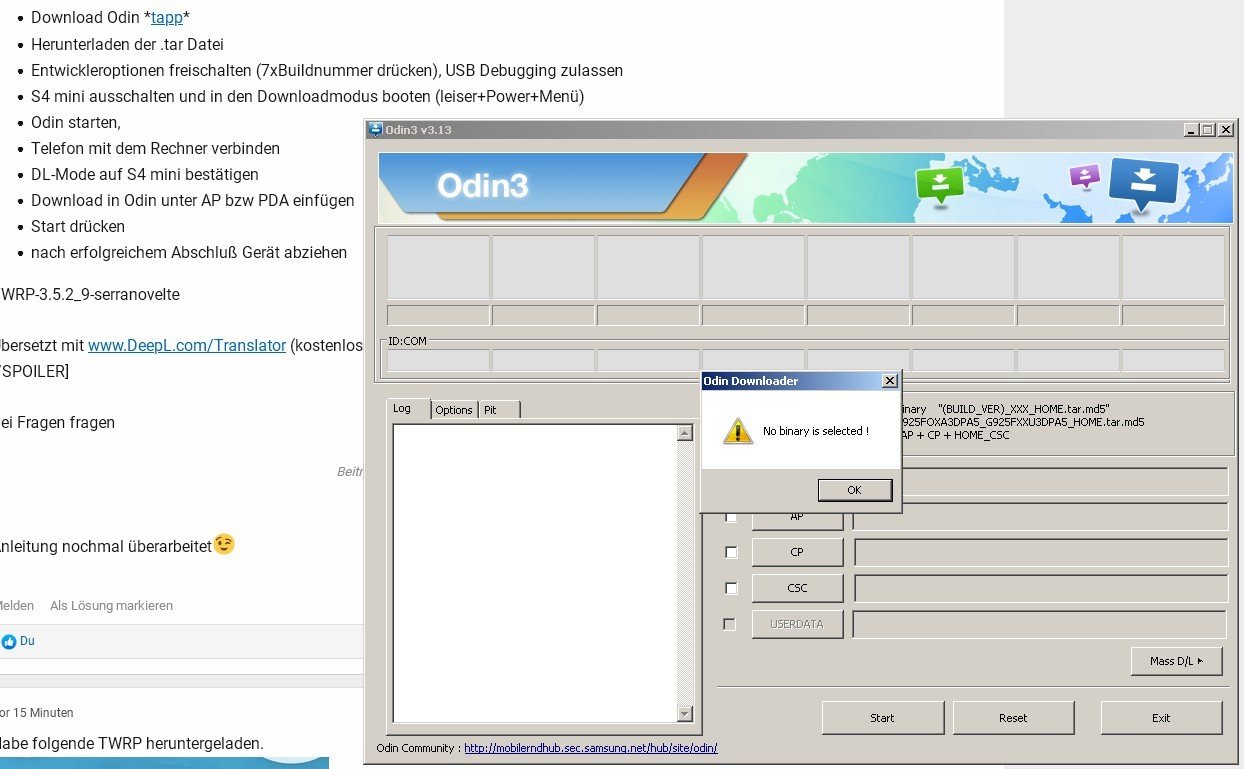Click the log scrollbar down arrow
This screenshot has height=769, width=1244.
(685, 714)
